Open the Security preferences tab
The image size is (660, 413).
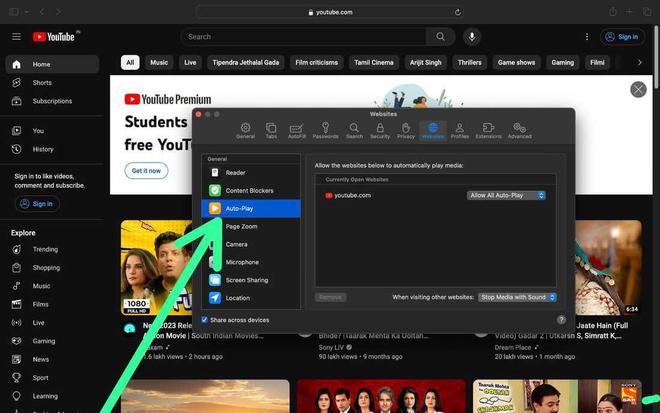tap(380, 131)
